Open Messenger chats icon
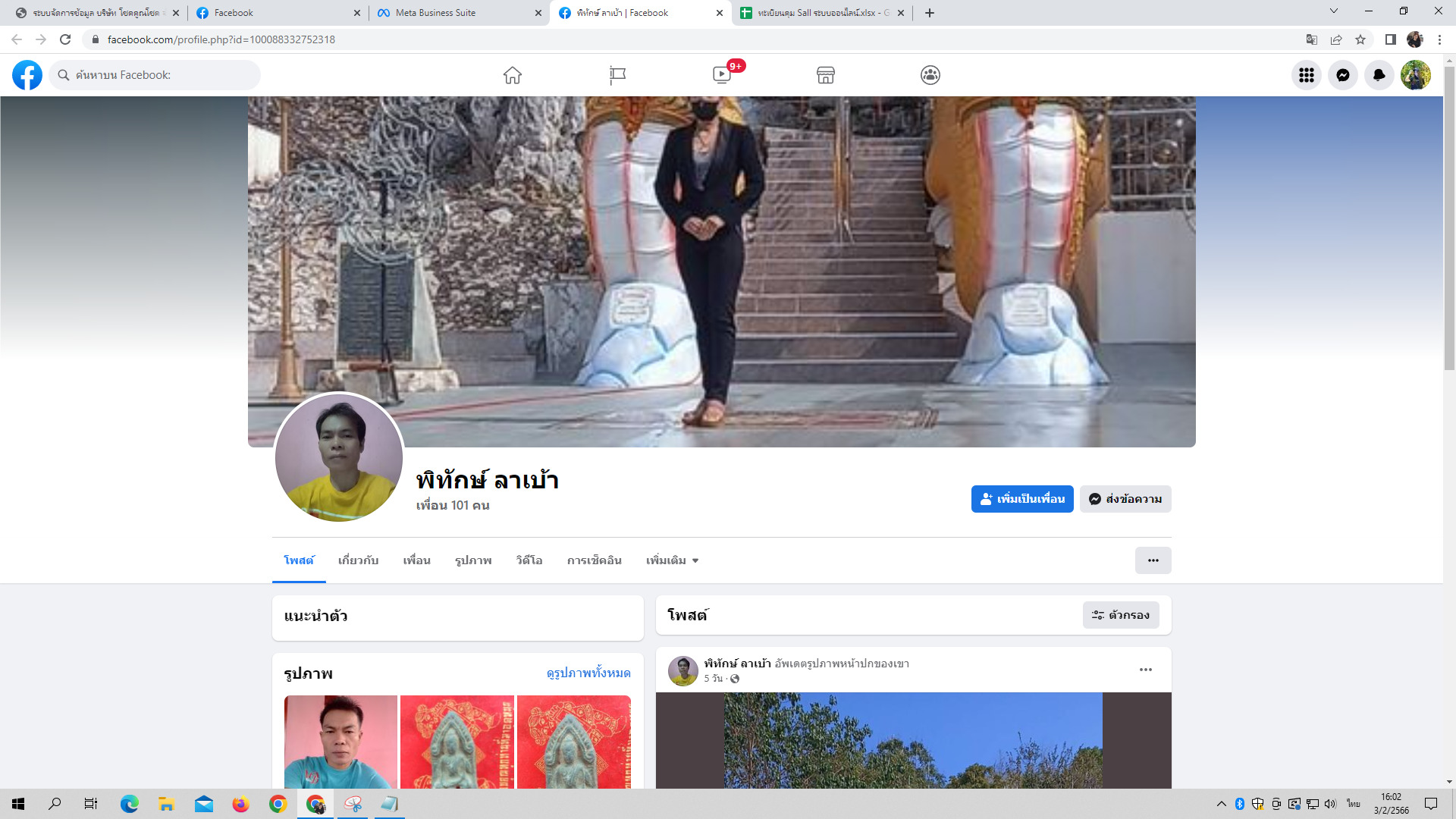Image resolution: width=1456 pixels, height=819 pixels. pyautogui.click(x=1342, y=75)
